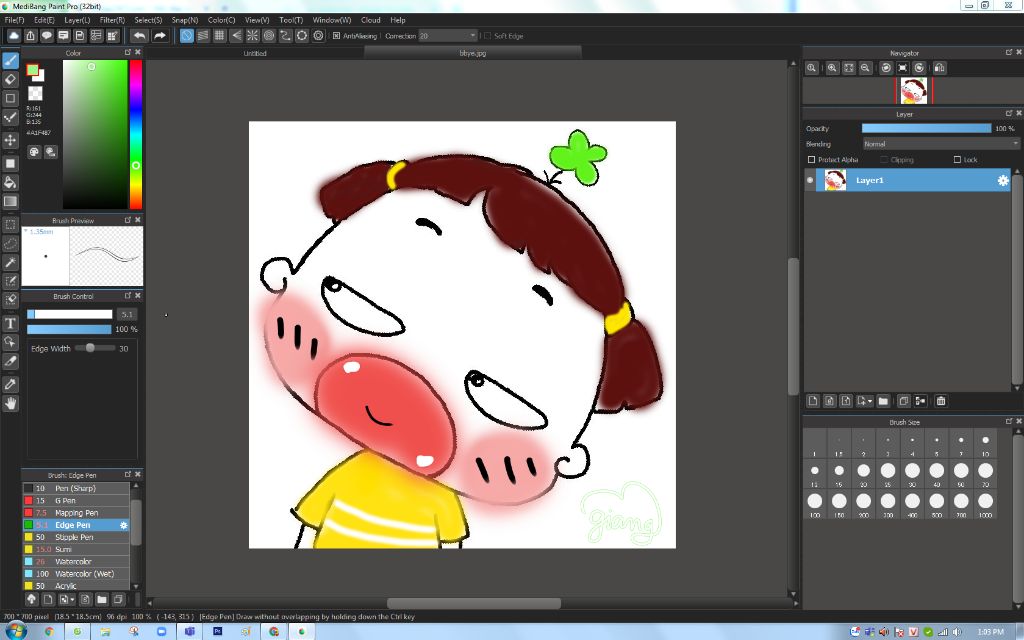Click the Windows Start button
The width and height of the screenshot is (1024, 640).
pyautogui.click(x=16, y=631)
